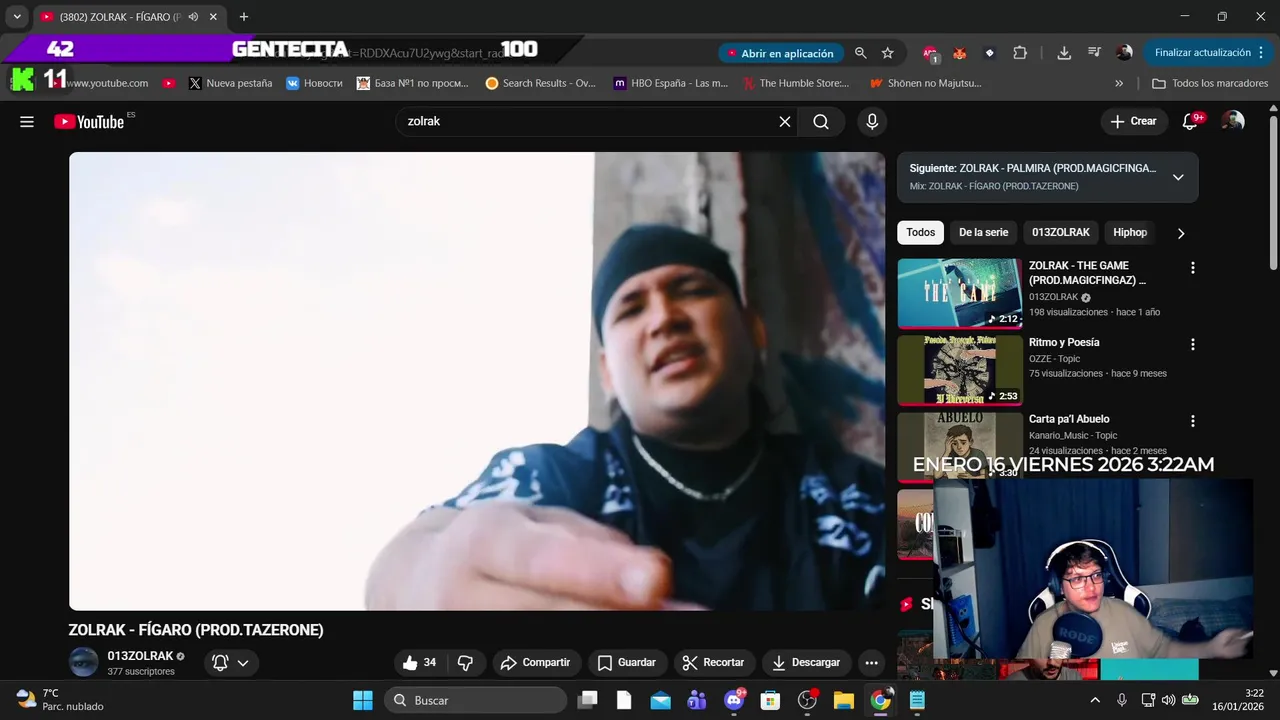Show hidden system tray icons
1280x720 pixels.
click(1095, 700)
